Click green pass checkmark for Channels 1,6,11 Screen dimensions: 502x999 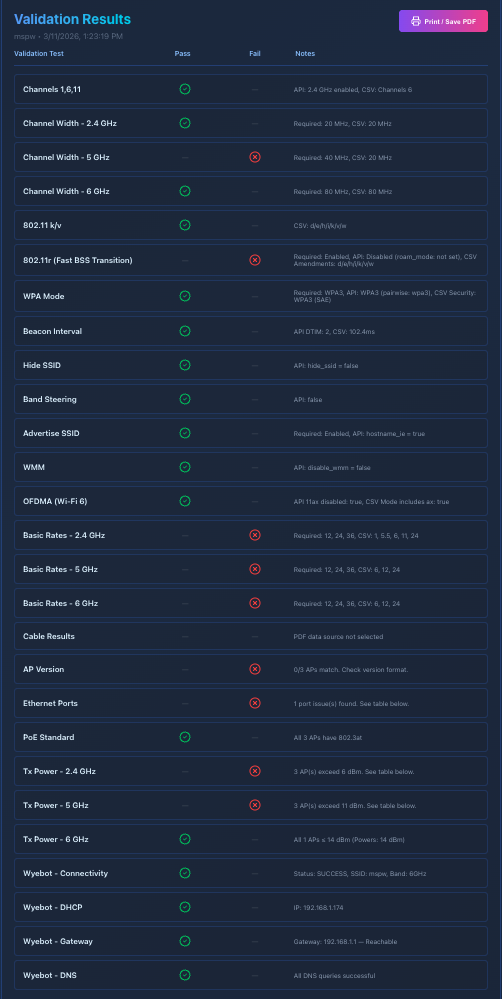click(185, 89)
